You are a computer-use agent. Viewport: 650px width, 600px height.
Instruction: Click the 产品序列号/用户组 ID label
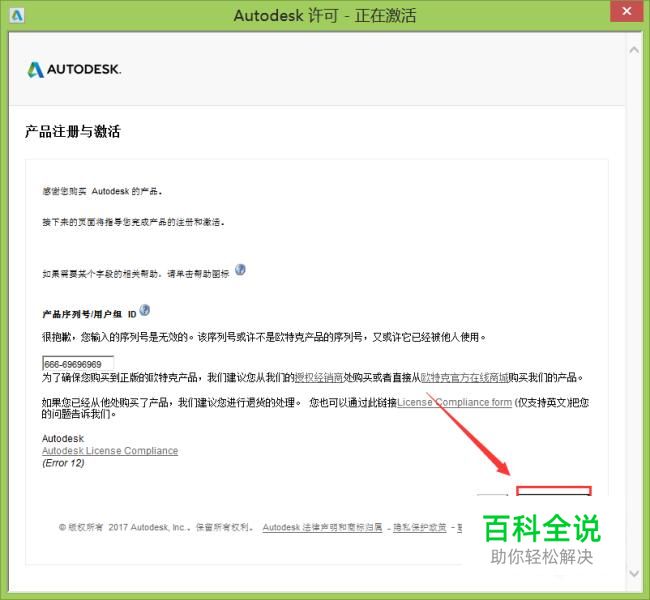tap(89, 314)
